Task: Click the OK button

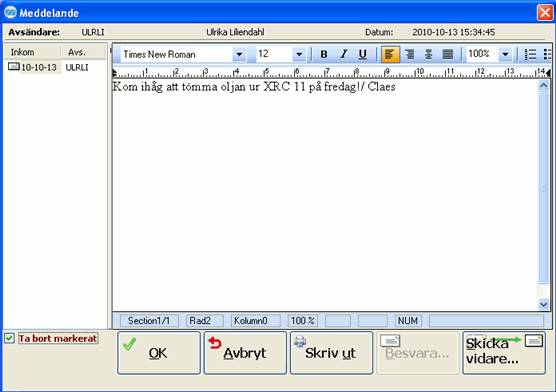Action: (x=159, y=353)
